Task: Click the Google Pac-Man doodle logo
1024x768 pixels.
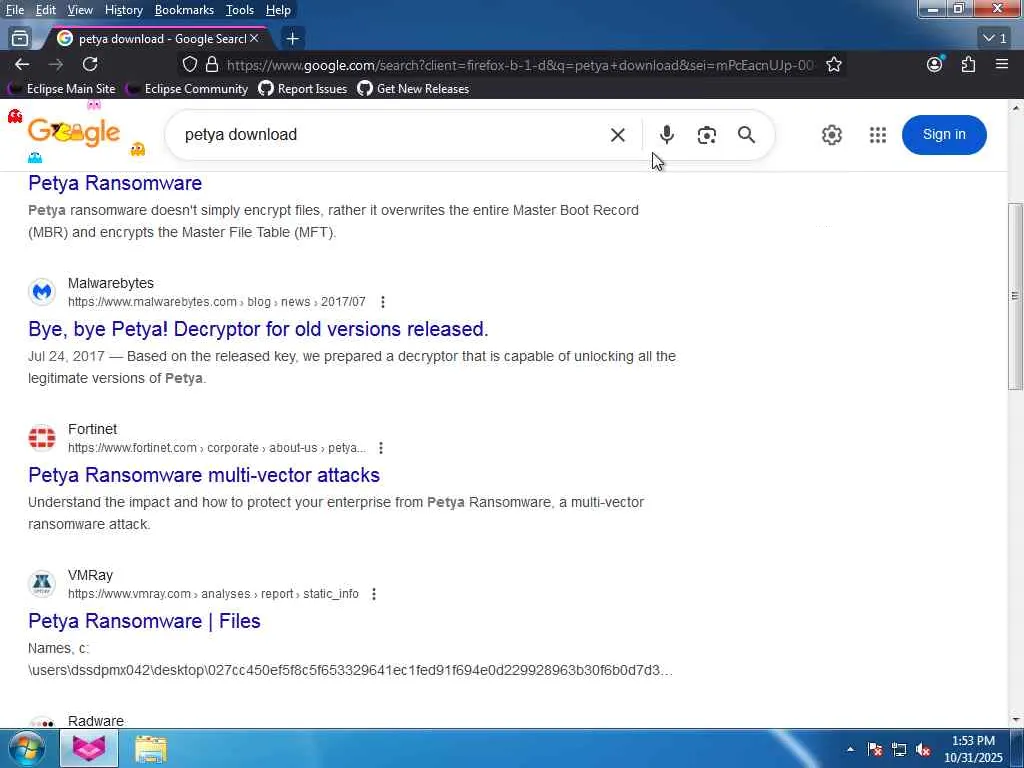Action: click(x=74, y=133)
